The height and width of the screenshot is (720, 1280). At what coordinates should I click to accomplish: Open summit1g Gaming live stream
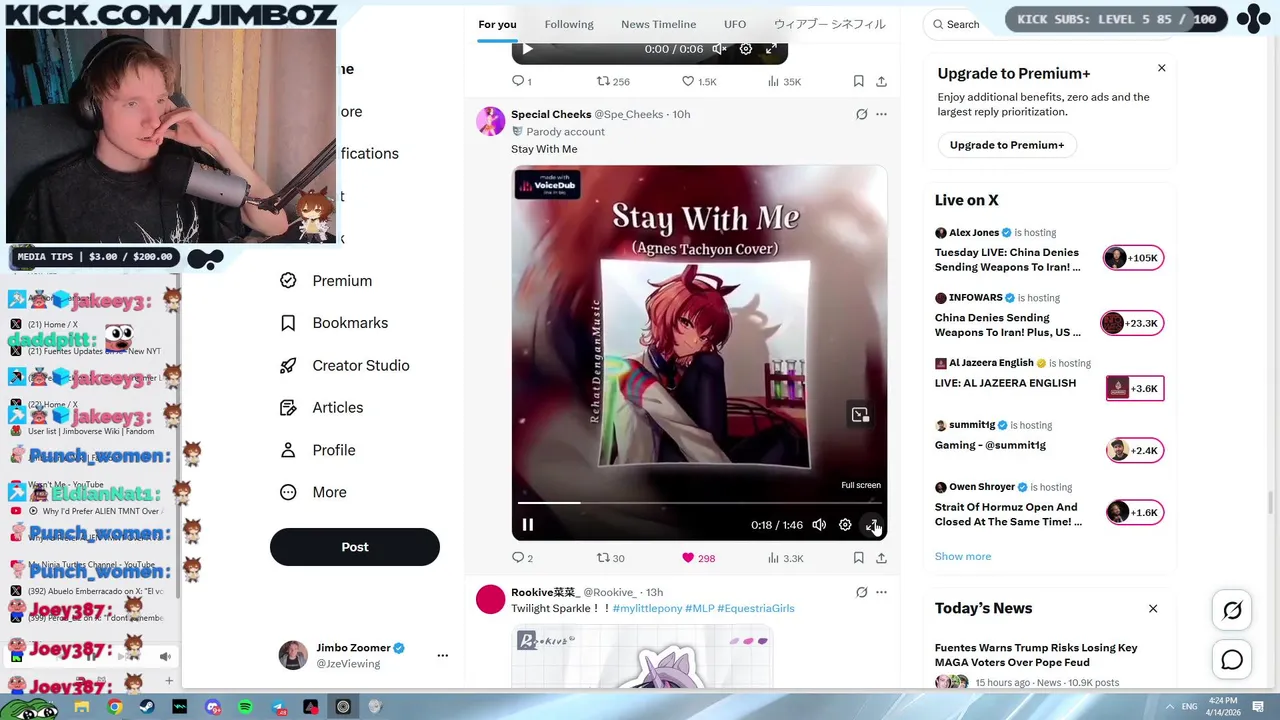click(x=1049, y=440)
